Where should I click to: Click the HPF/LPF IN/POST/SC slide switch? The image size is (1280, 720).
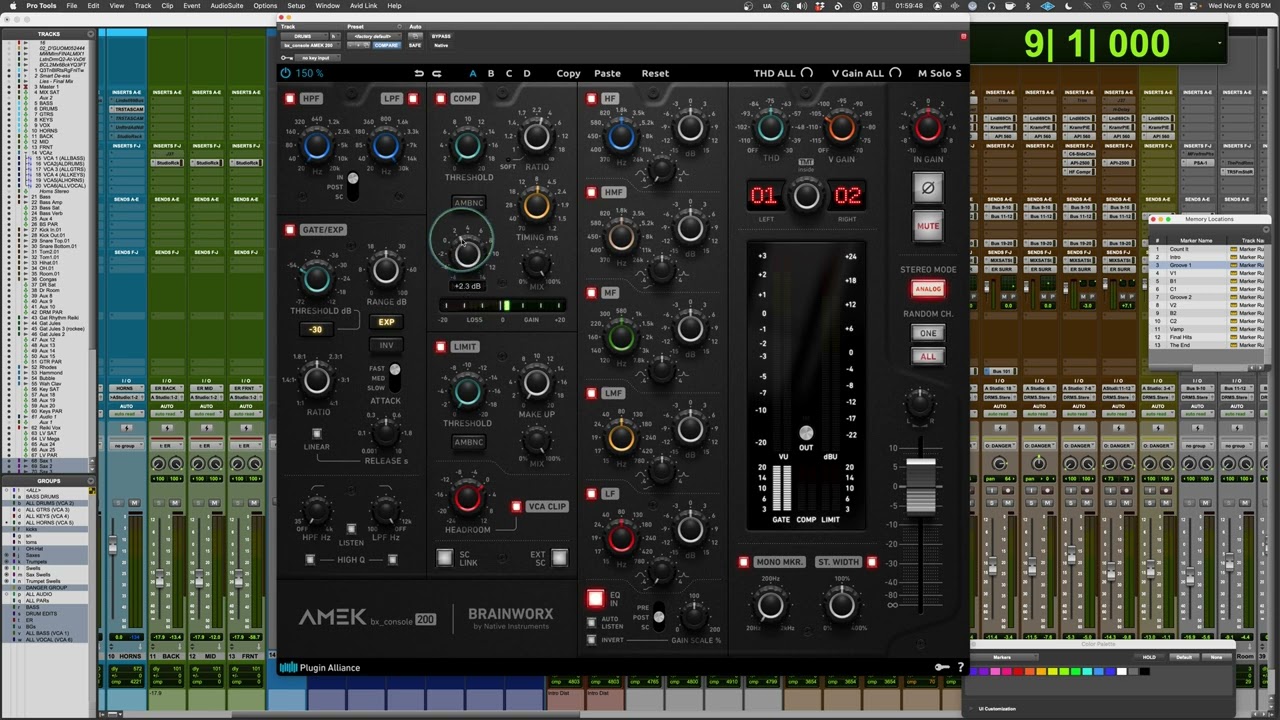[352, 185]
